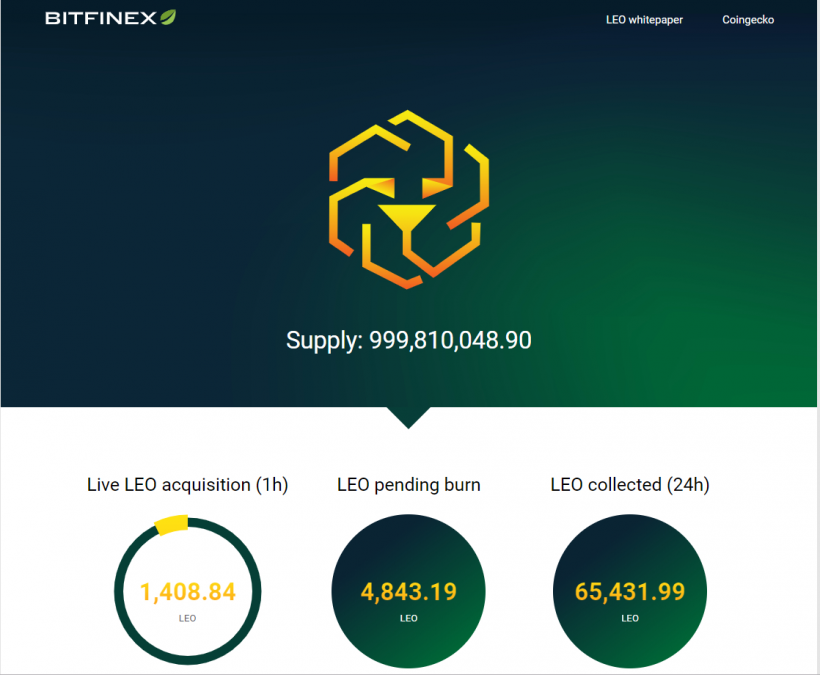This screenshot has width=820, height=675.
Task: Click the dark downward pointer triangle below banner
Action: (408, 417)
